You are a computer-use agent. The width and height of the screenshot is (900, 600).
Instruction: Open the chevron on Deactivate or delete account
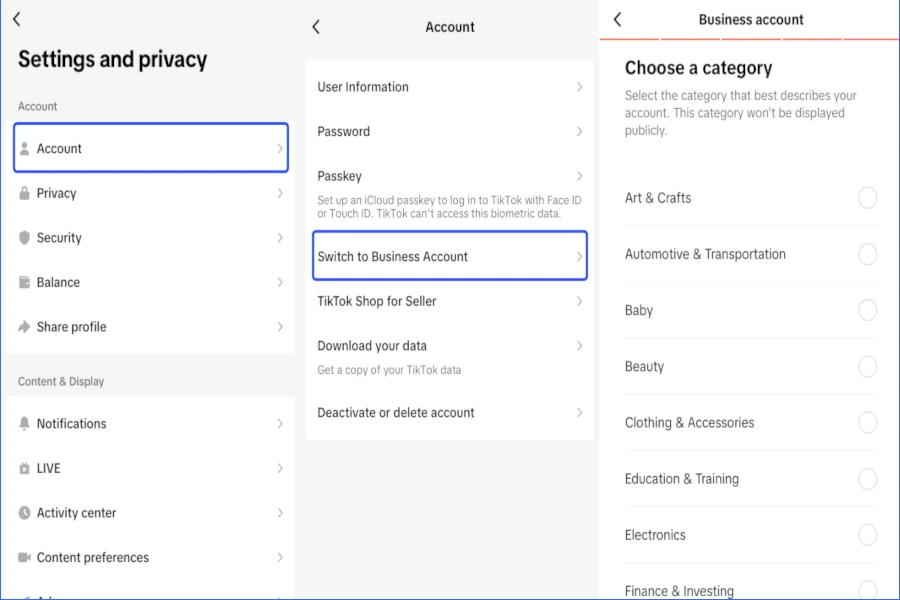(x=580, y=413)
